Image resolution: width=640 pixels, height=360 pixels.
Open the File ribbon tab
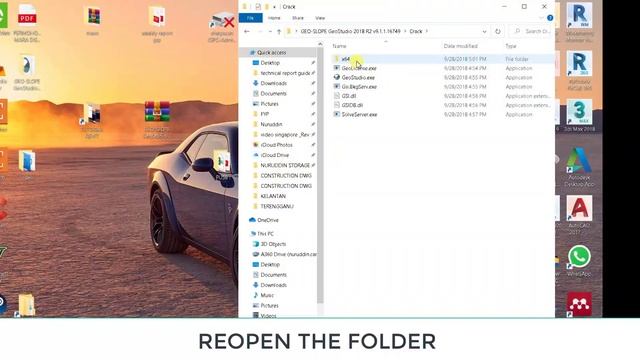point(250,18)
